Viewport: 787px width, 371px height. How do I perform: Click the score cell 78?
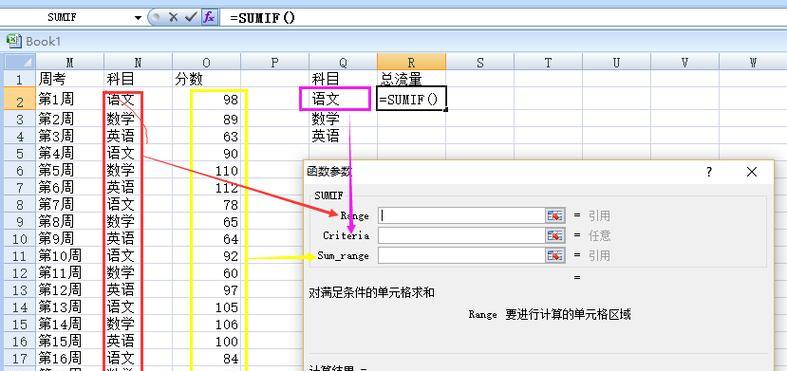(206, 204)
